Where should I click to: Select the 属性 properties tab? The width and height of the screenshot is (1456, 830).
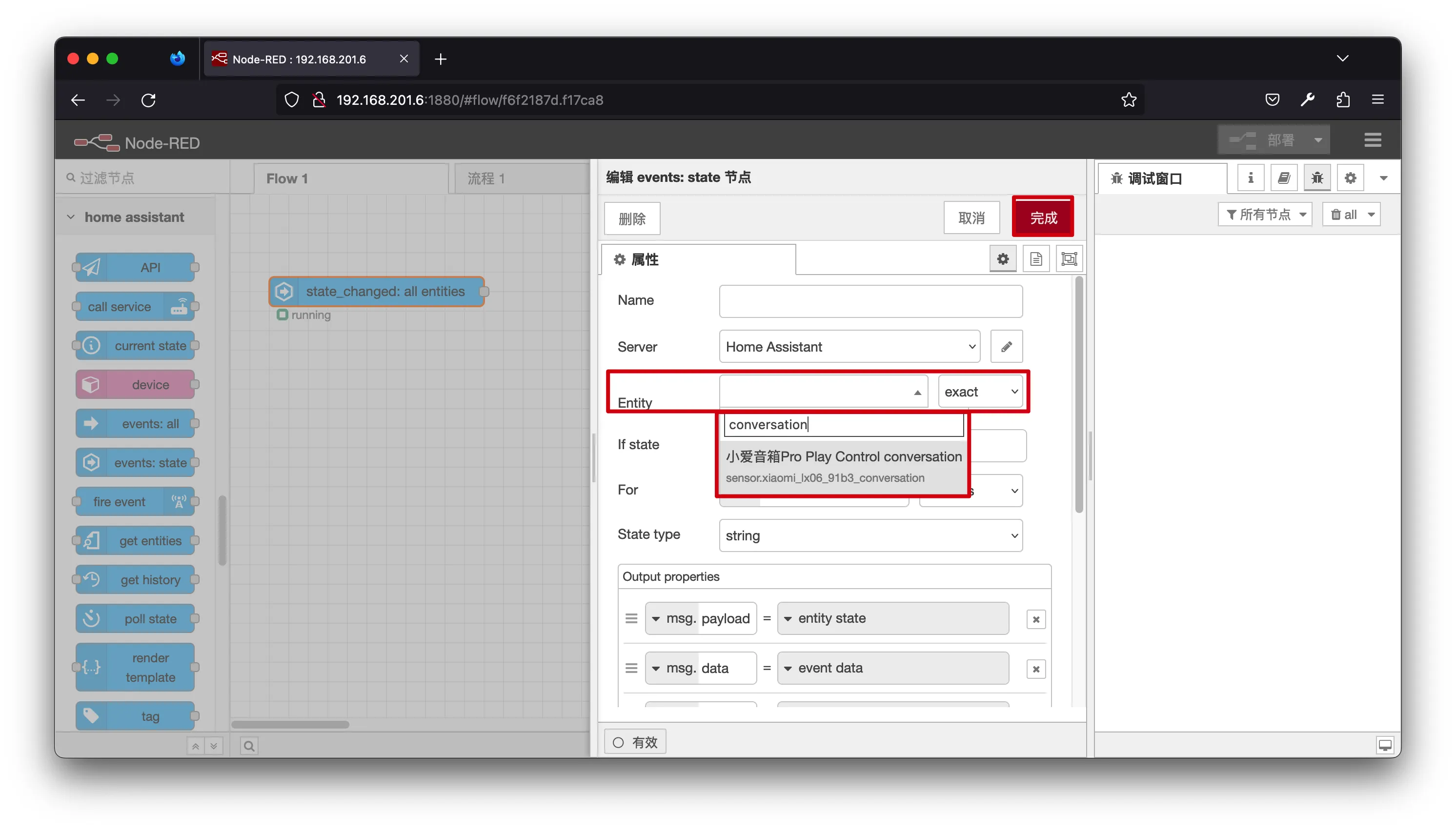tap(699, 260)
